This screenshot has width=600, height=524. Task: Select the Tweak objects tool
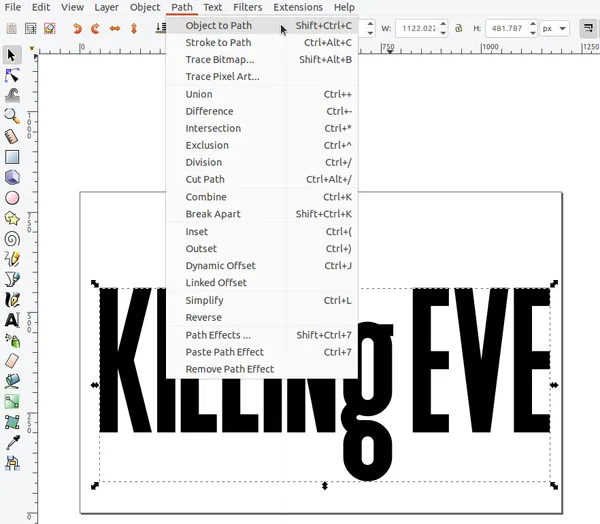[x=12, y=96]
